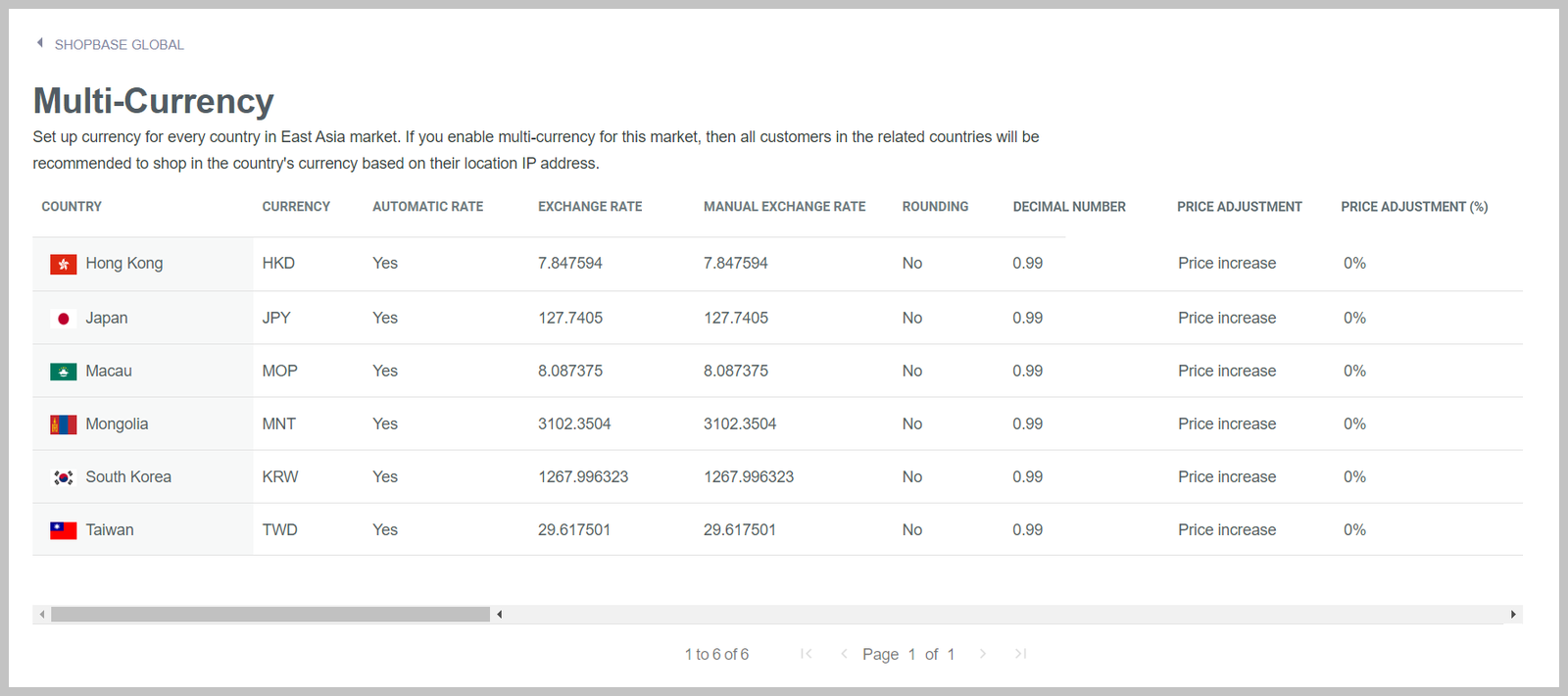The width and height of the screenshot is (1568, 696).
Task: Click decimal number 0.99 in Mongolia row
Action: pos(1028,423)
